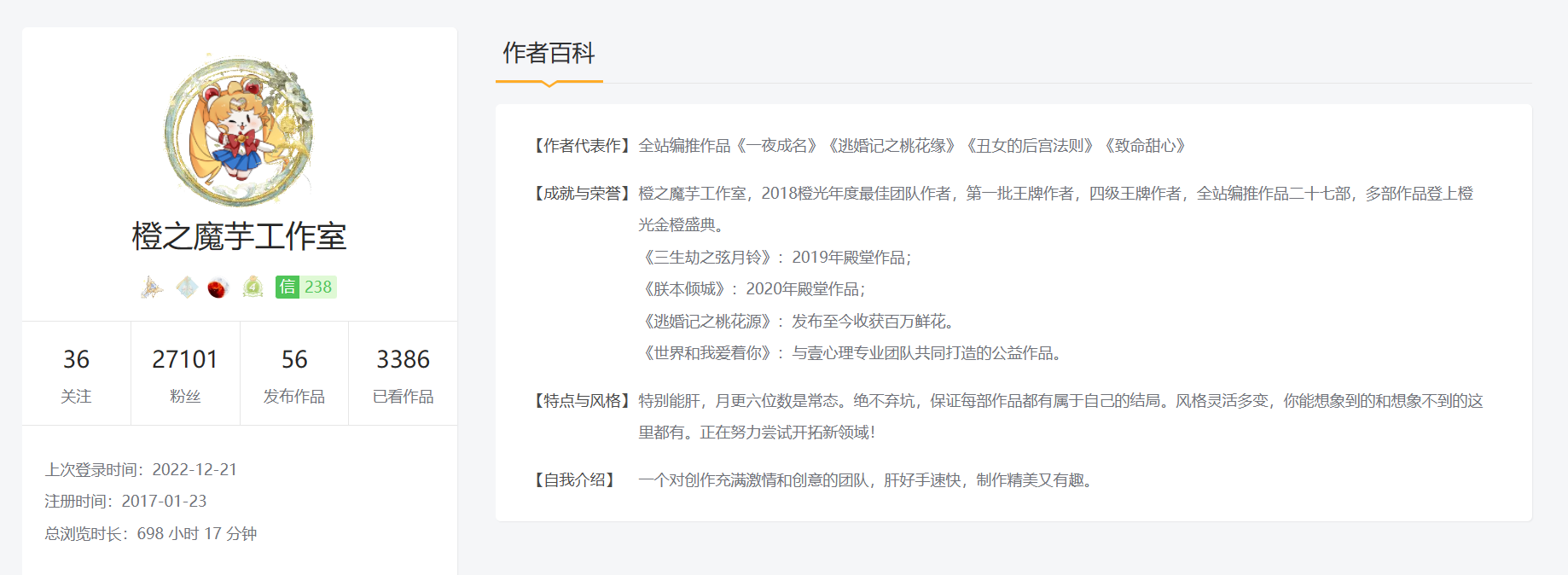Open the work 《致命甜心》
1568x575 pixels.
(x=1145, y=146)
